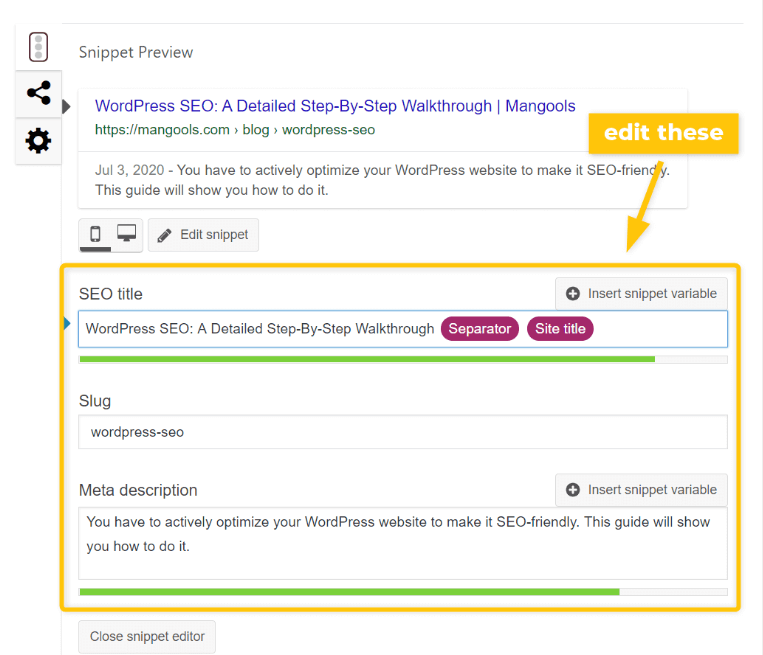Insert snippet variable for SEO title
This screenshot has height=655, width=763.
(641, 293)
